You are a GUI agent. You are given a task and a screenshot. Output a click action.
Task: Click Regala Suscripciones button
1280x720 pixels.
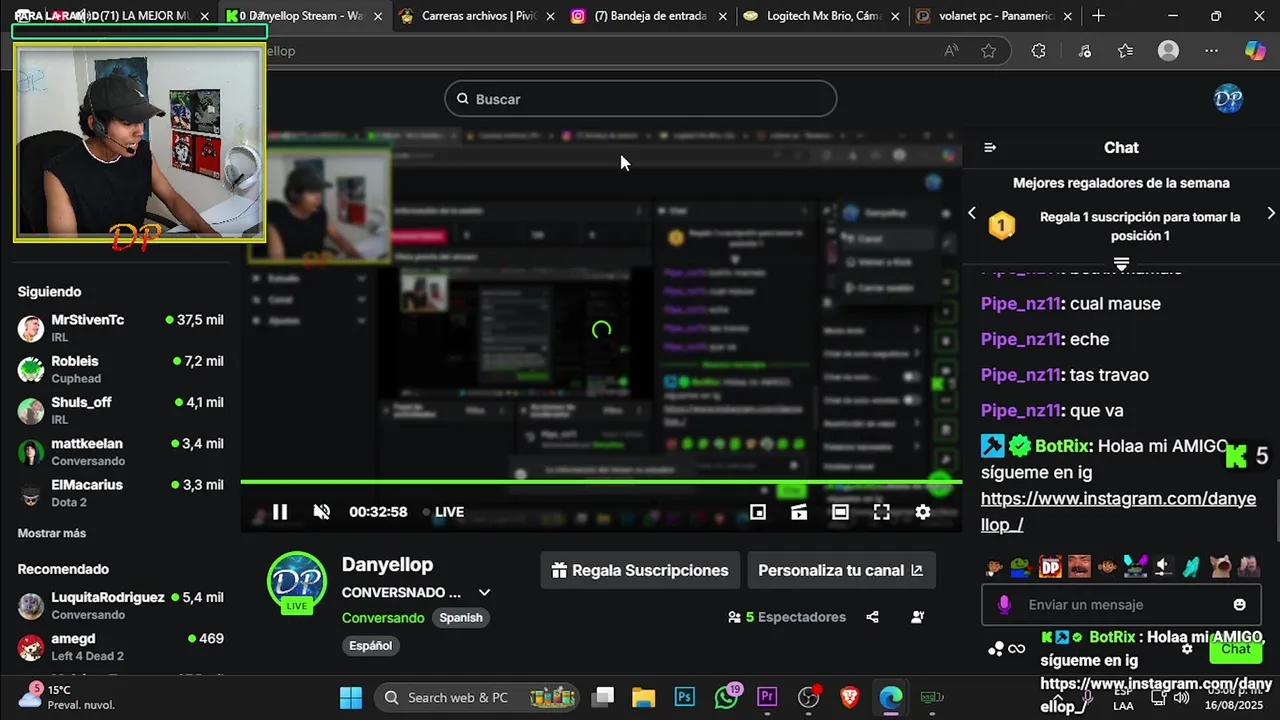tap(640, 570)
